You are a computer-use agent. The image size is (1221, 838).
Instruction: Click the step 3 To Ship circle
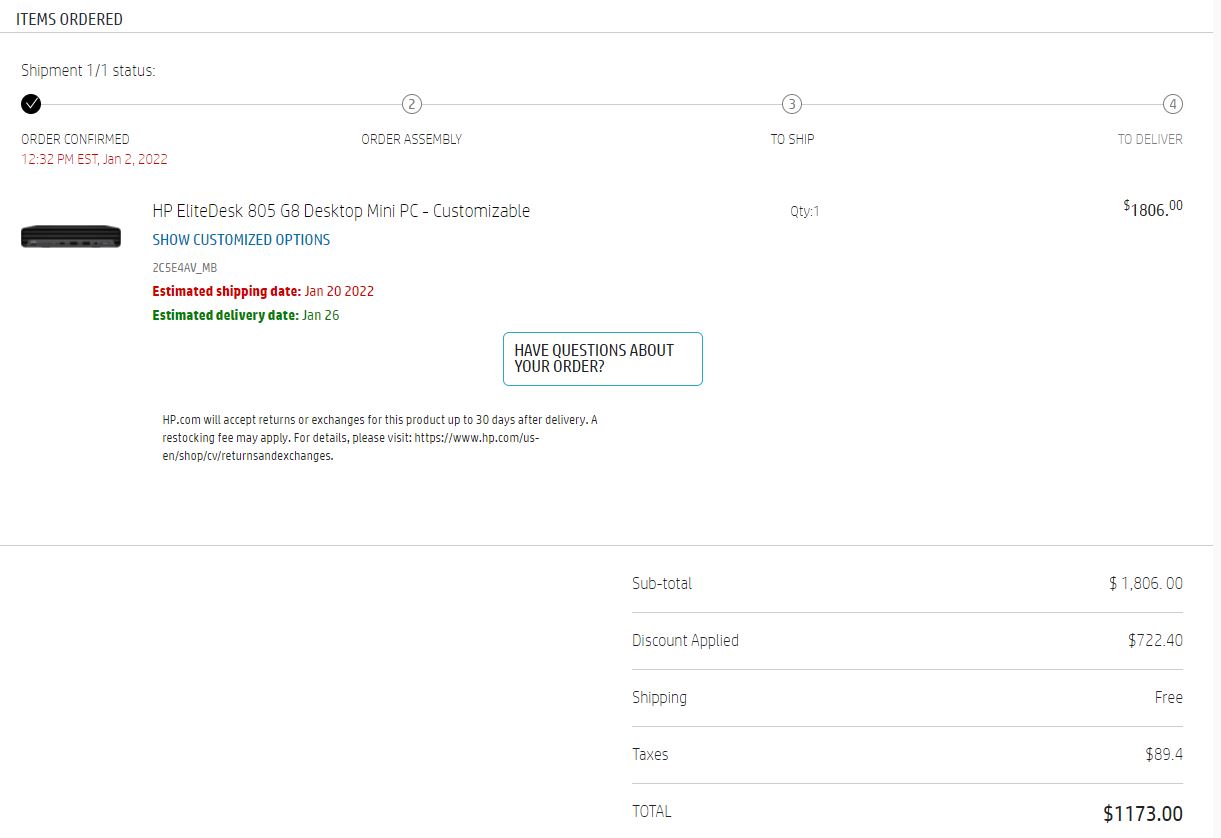[792, 104]
